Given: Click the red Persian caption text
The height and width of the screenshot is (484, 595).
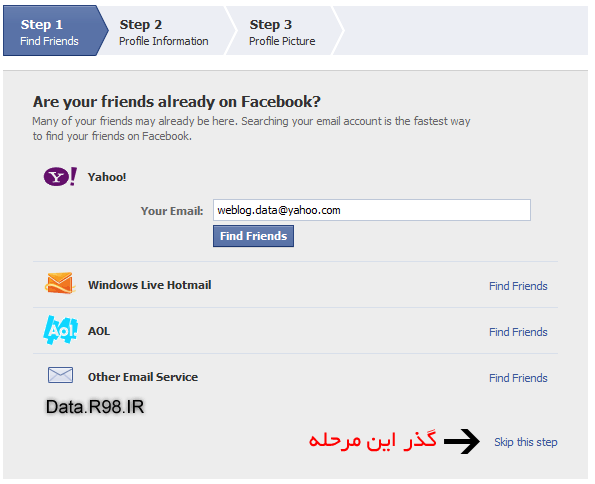Looking at the screenshot, I should pos(372,440).
